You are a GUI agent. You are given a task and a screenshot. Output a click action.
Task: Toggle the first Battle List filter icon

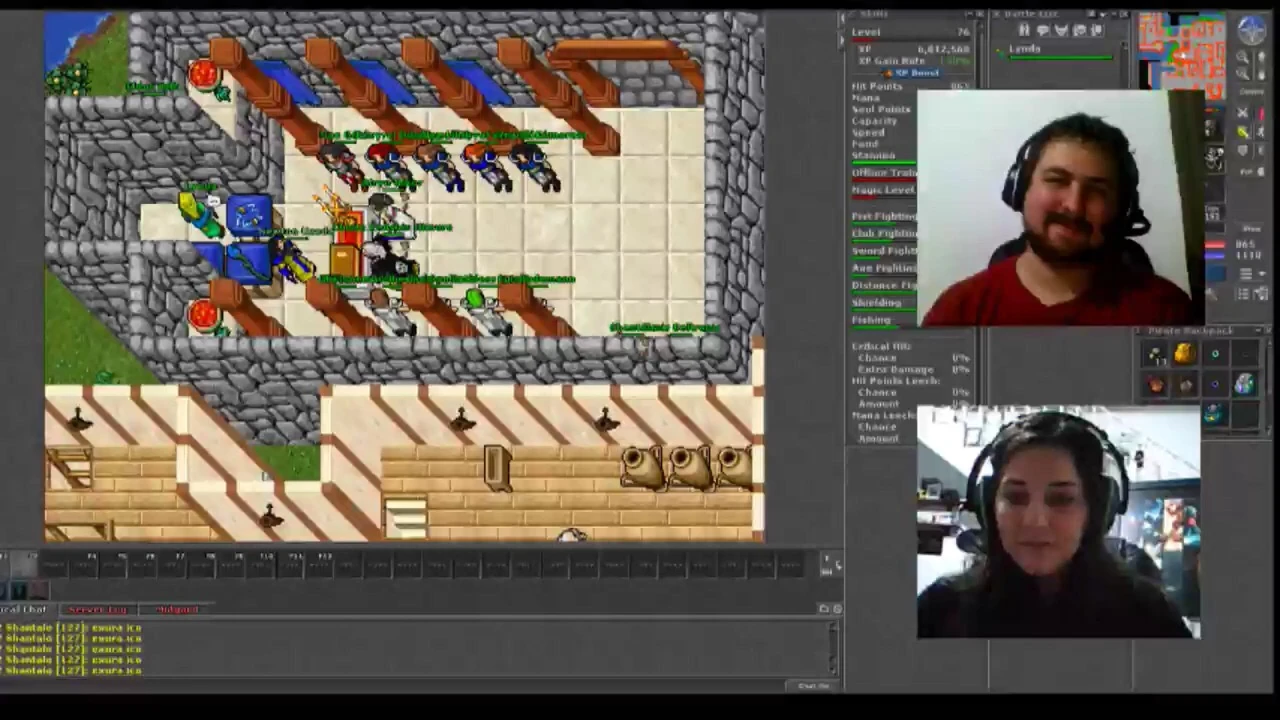[x=1022, y=30]
